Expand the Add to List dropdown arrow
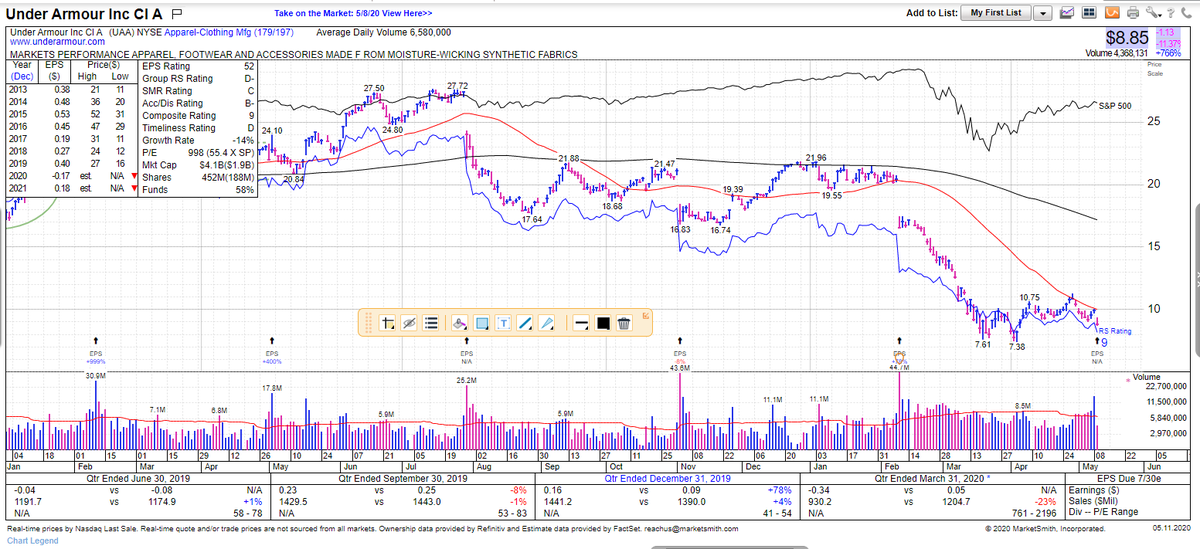Image resolution: width=1200 pixels, height=549 pixels. coord(1043,13)
